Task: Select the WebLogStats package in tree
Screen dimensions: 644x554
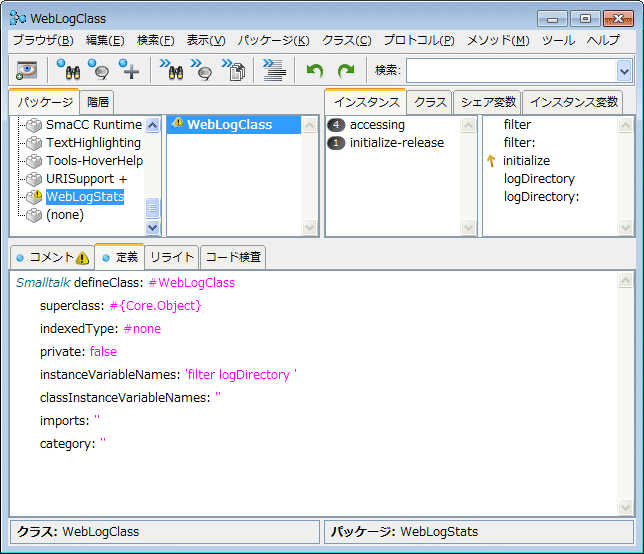Action: [x=85, y=197]
